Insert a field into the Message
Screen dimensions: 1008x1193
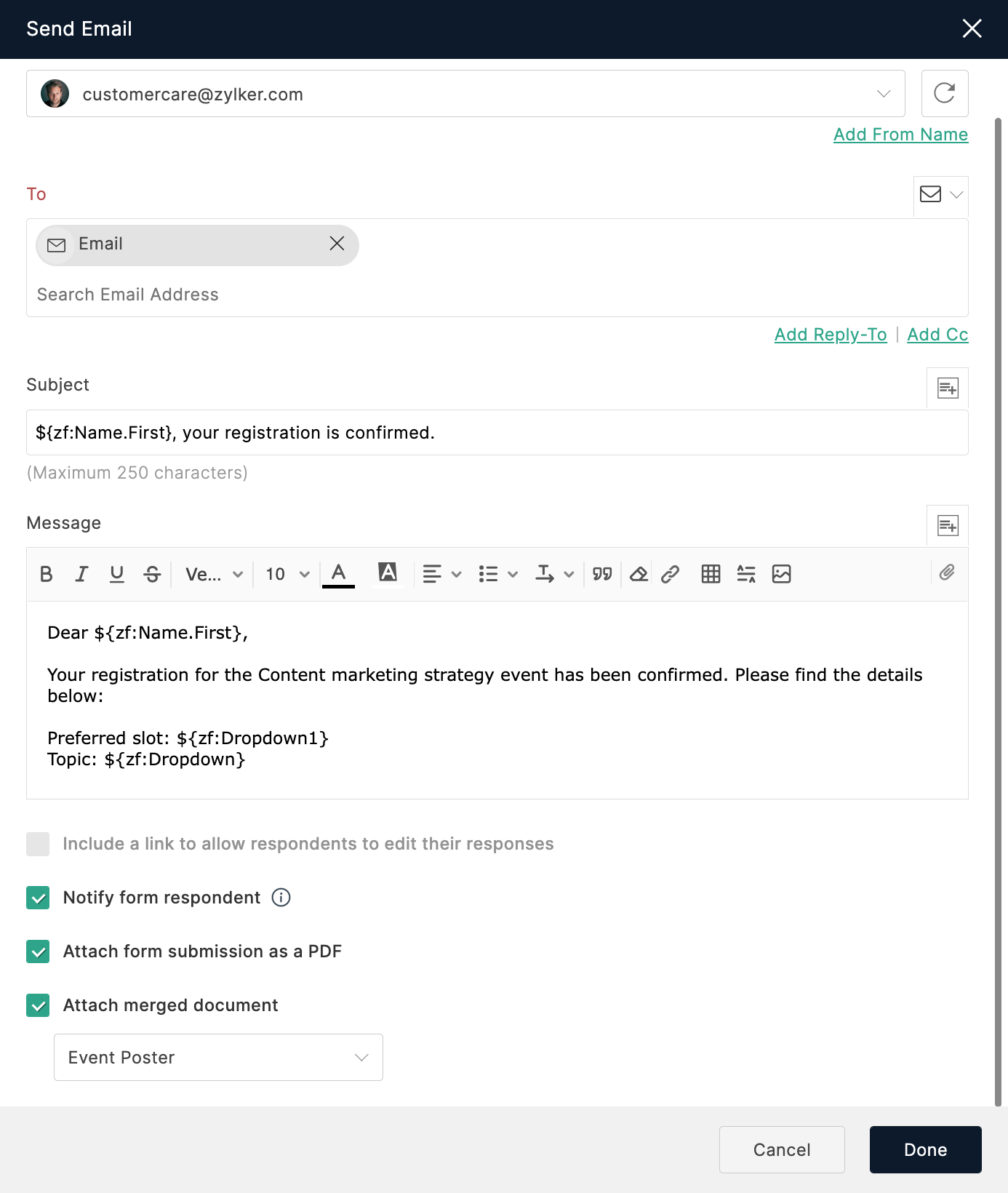pos(948,526)
